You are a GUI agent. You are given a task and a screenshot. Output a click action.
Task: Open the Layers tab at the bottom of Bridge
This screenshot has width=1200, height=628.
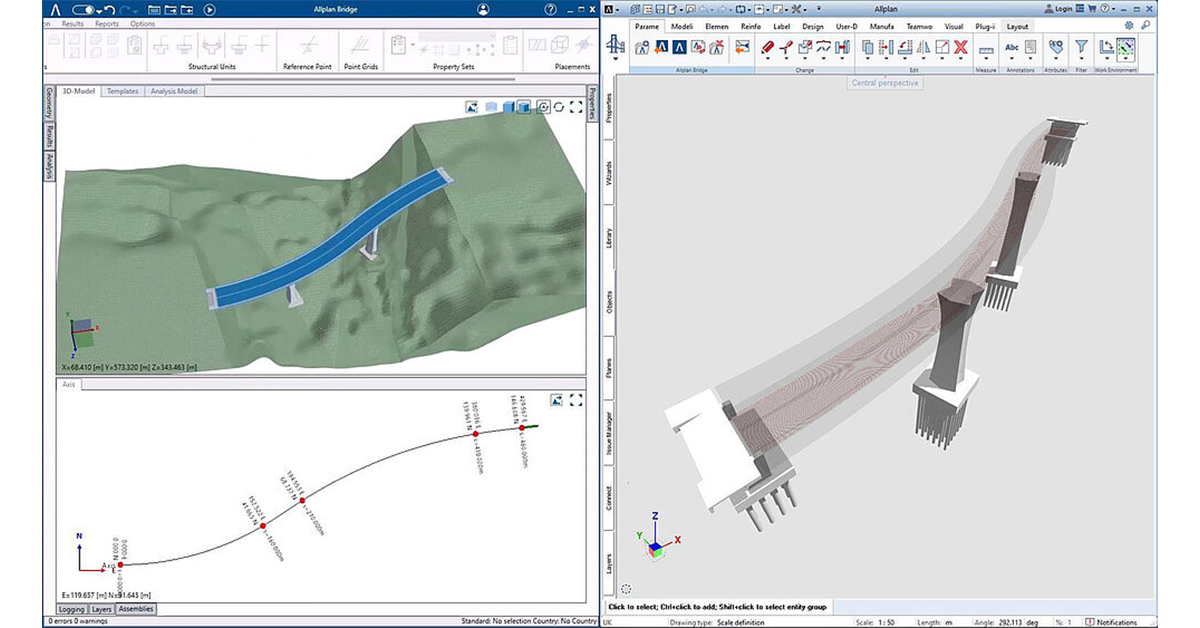tap(101, 609)
